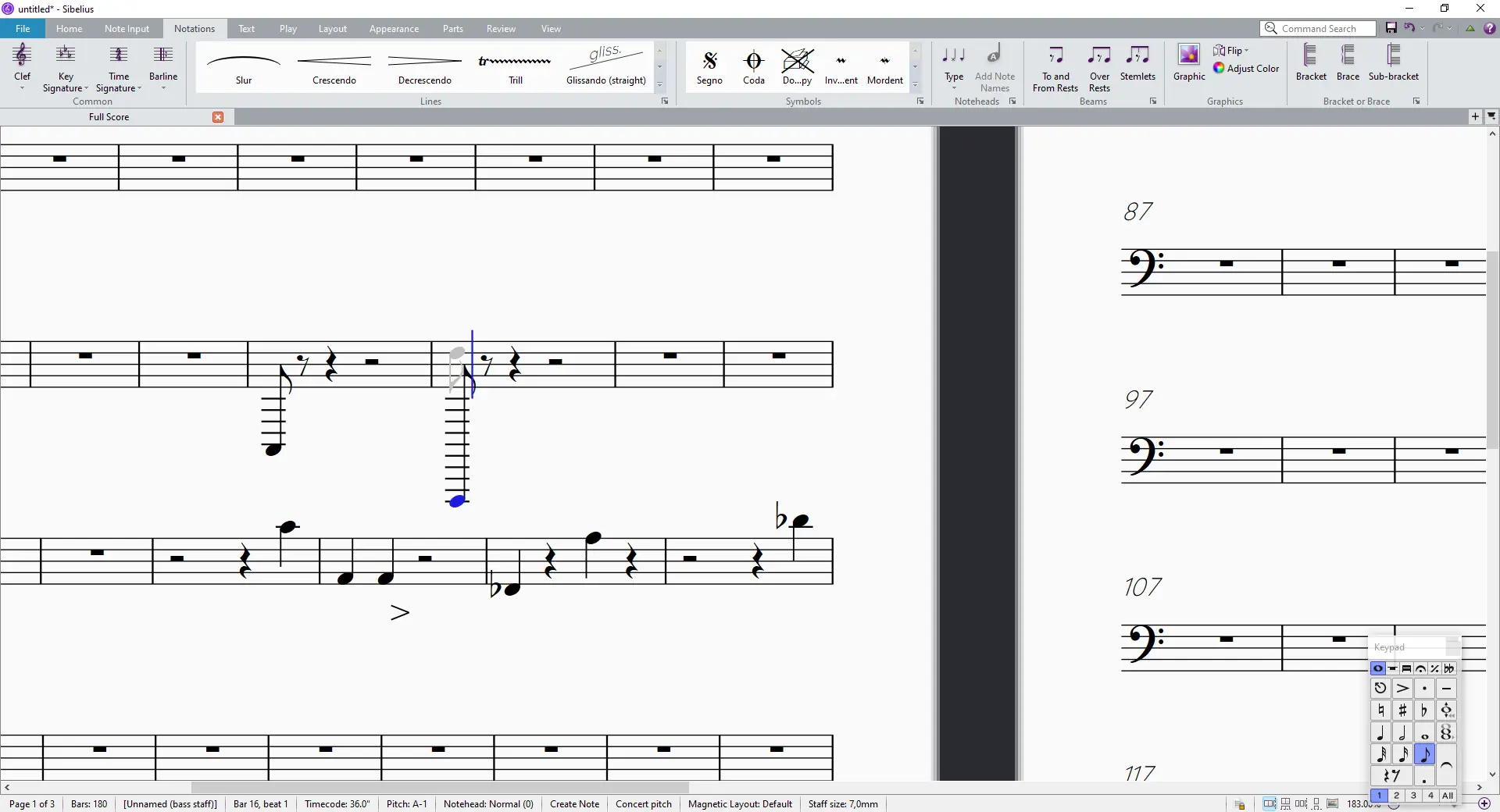Select the whole note on Keypad
The width and height of the screenshot is (1500, 812).
[1424, 732]
